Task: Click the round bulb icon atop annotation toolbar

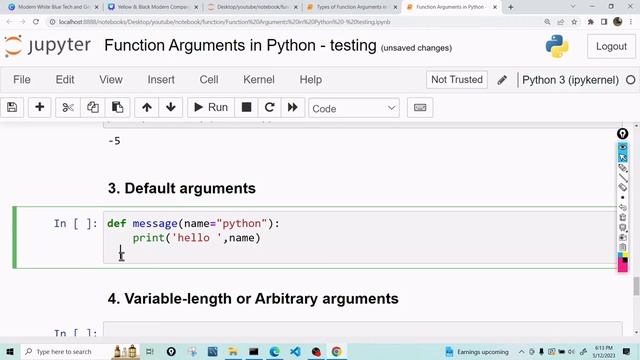Action: tap(622, 133)
